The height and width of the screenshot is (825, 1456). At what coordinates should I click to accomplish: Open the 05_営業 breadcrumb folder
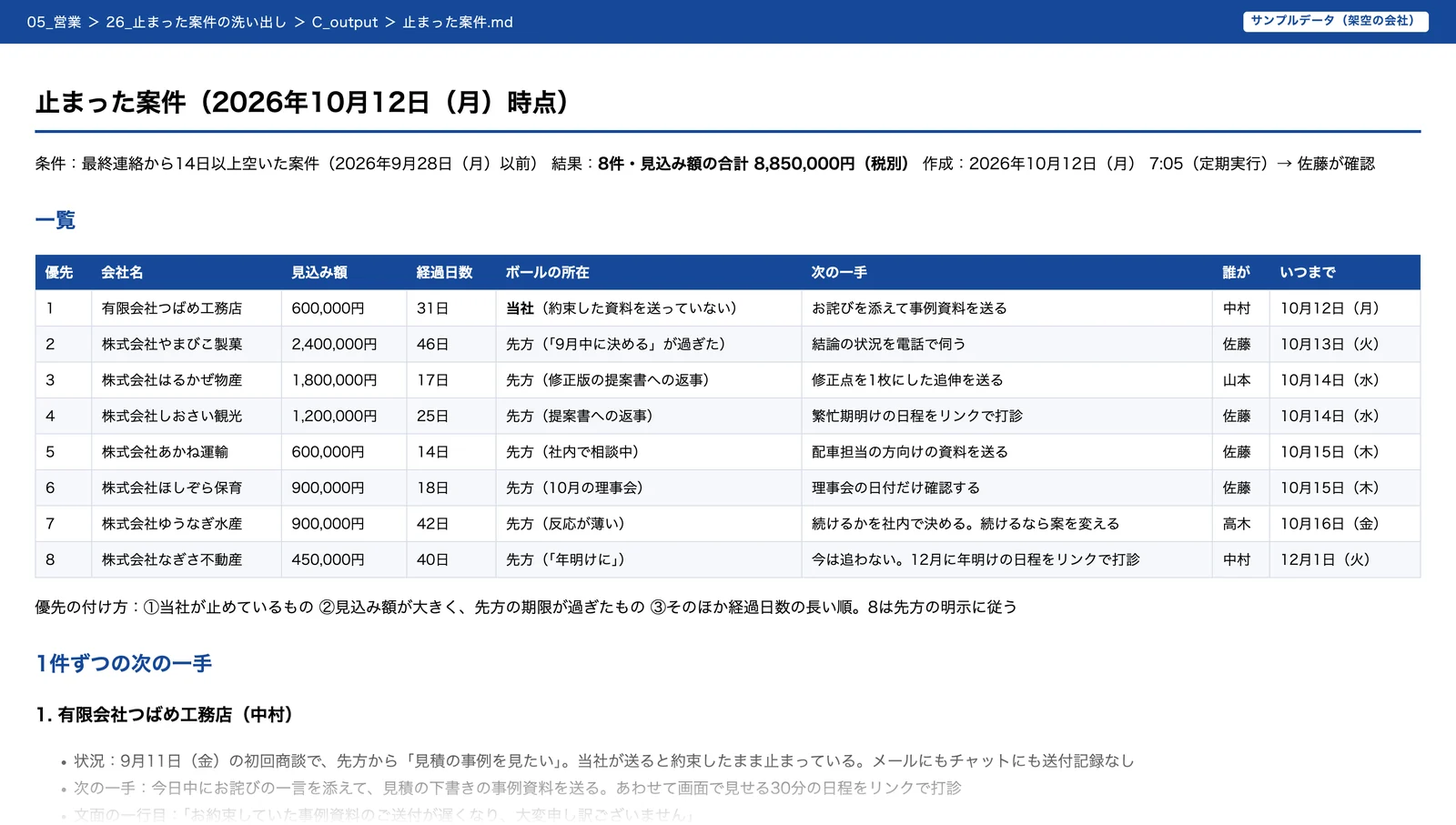(x=54, y=22)
